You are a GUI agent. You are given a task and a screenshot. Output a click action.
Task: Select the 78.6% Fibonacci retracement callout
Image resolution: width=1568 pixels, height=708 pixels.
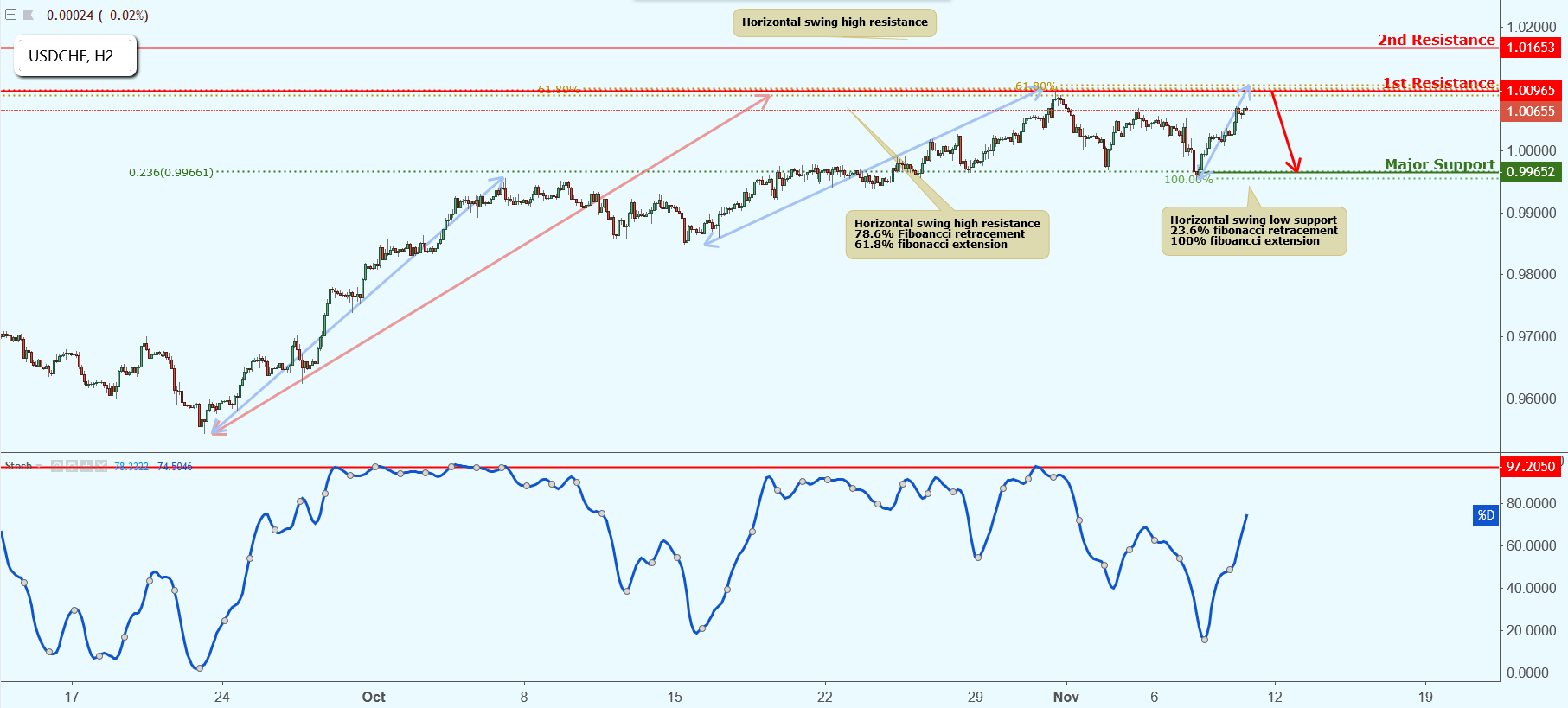coord(947,234)
